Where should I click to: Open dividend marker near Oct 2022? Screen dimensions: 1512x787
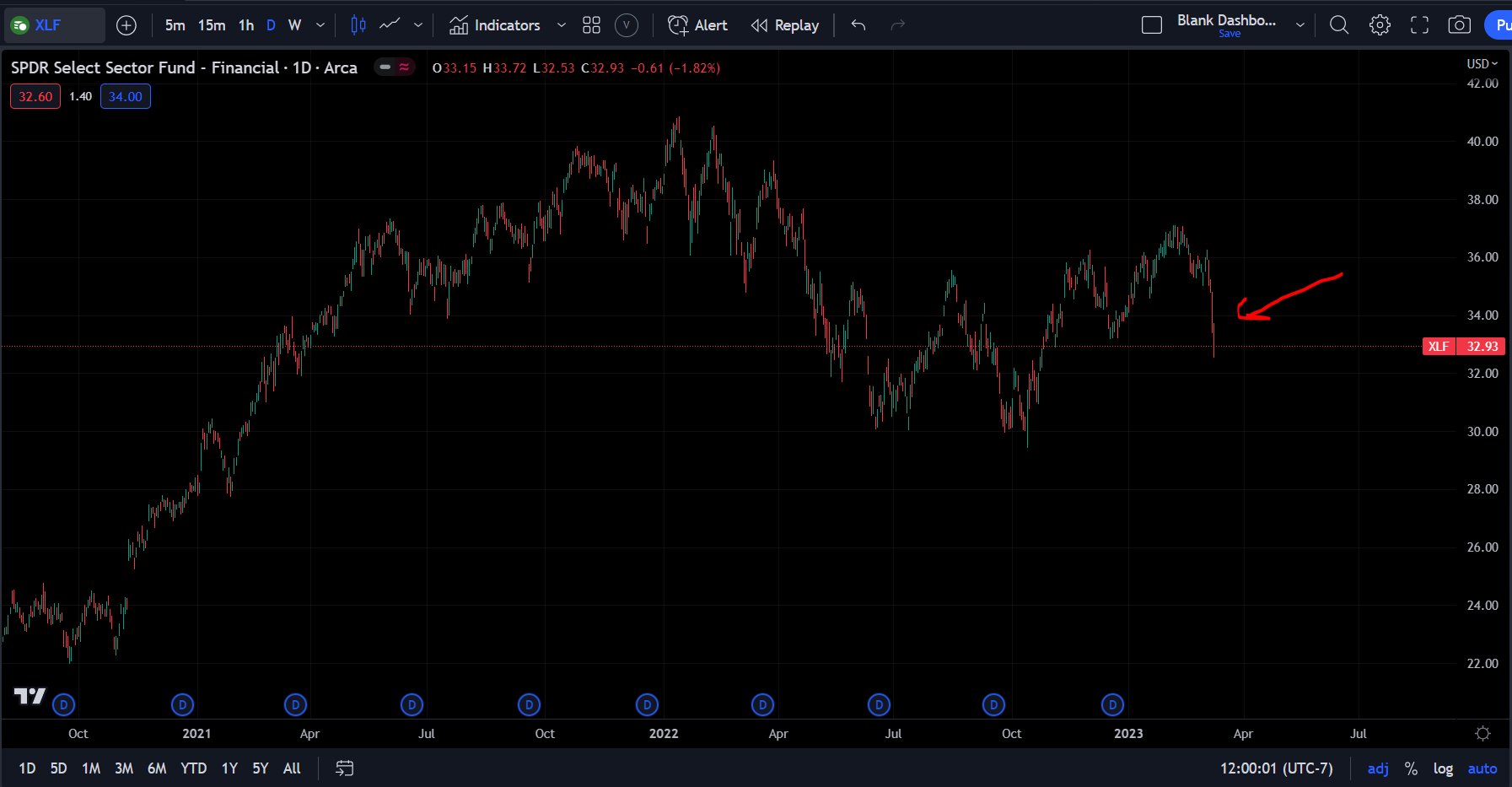(x=993, y=704)
